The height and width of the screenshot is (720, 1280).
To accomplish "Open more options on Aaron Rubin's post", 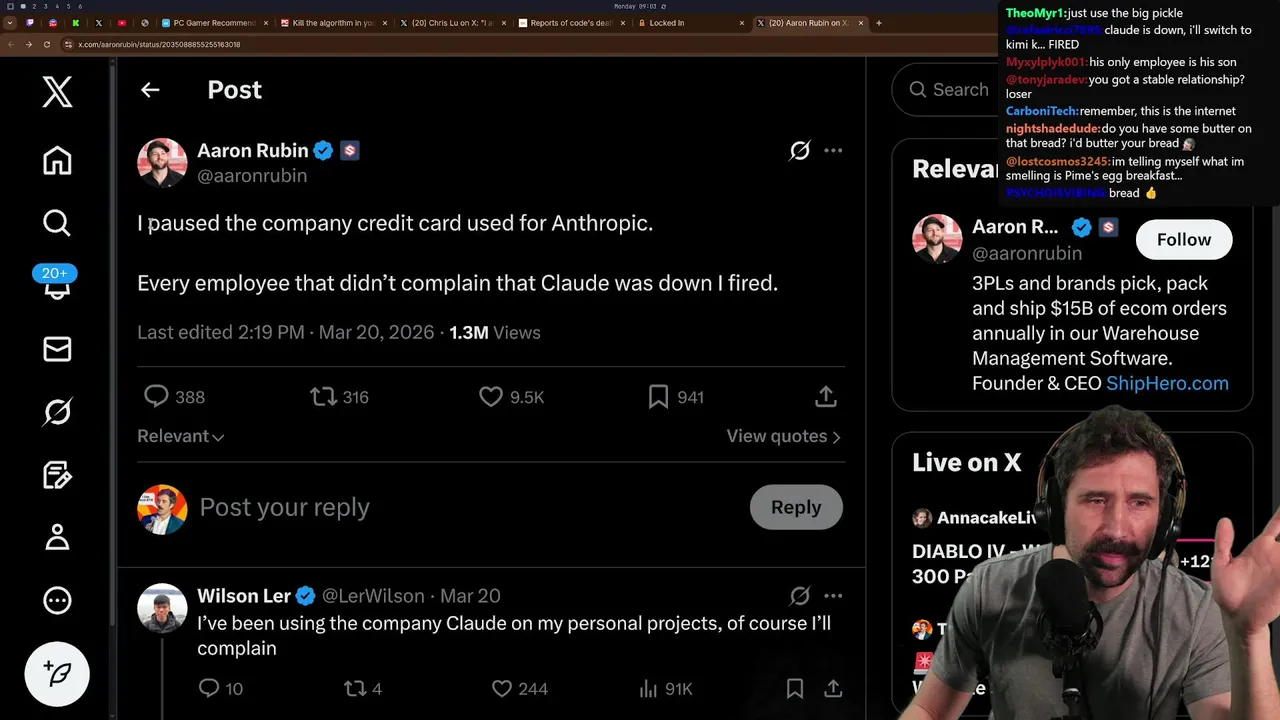I will click(833, 150).
